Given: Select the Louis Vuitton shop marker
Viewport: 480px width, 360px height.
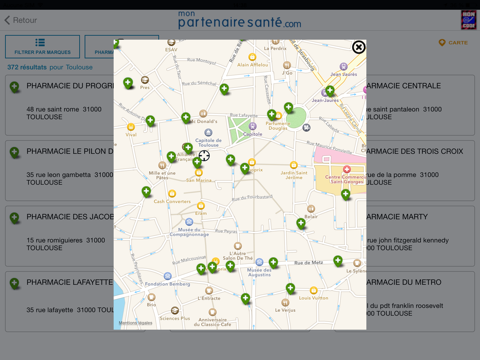Looking at the screenshot, I should (x=313, y=290).
